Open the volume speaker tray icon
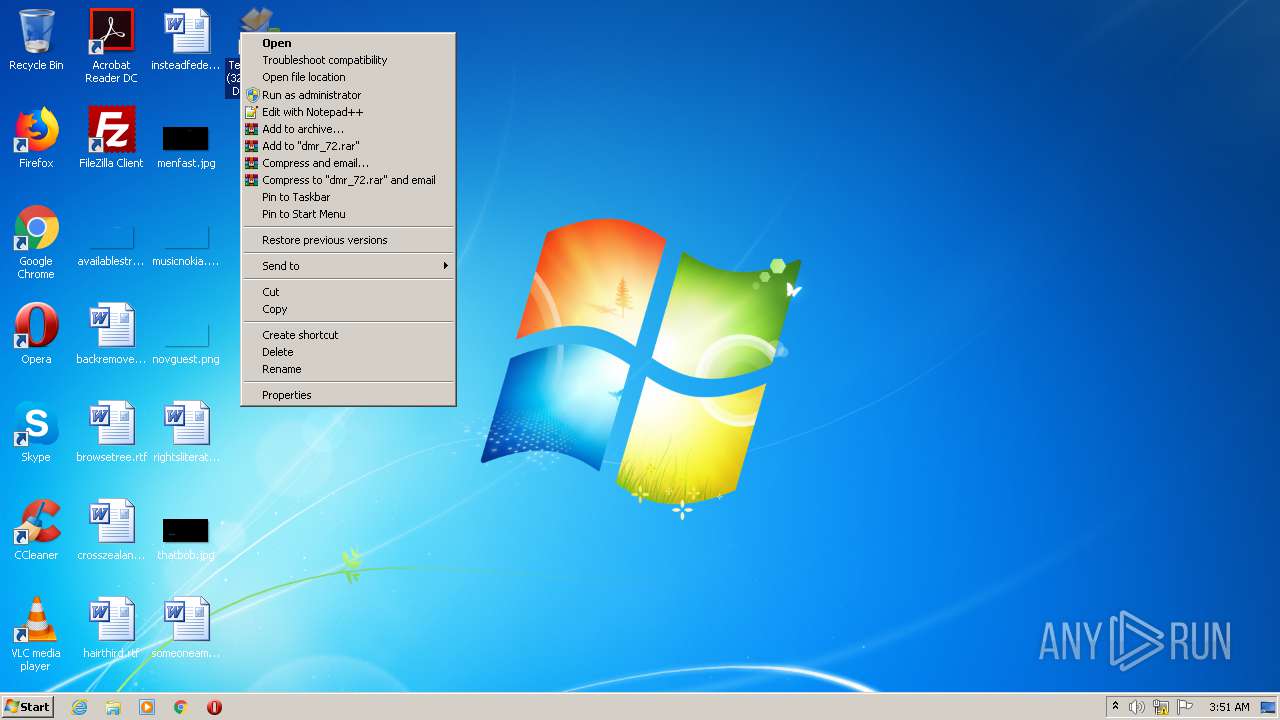This screenshot has height=720, width=1280. 1137,707
